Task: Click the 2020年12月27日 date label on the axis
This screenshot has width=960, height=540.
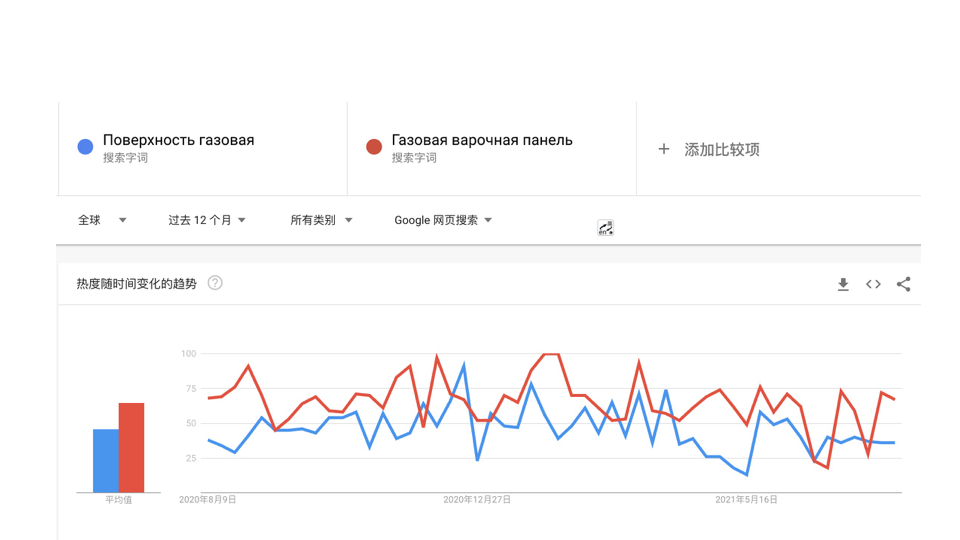Action: [x=477, y=500]
